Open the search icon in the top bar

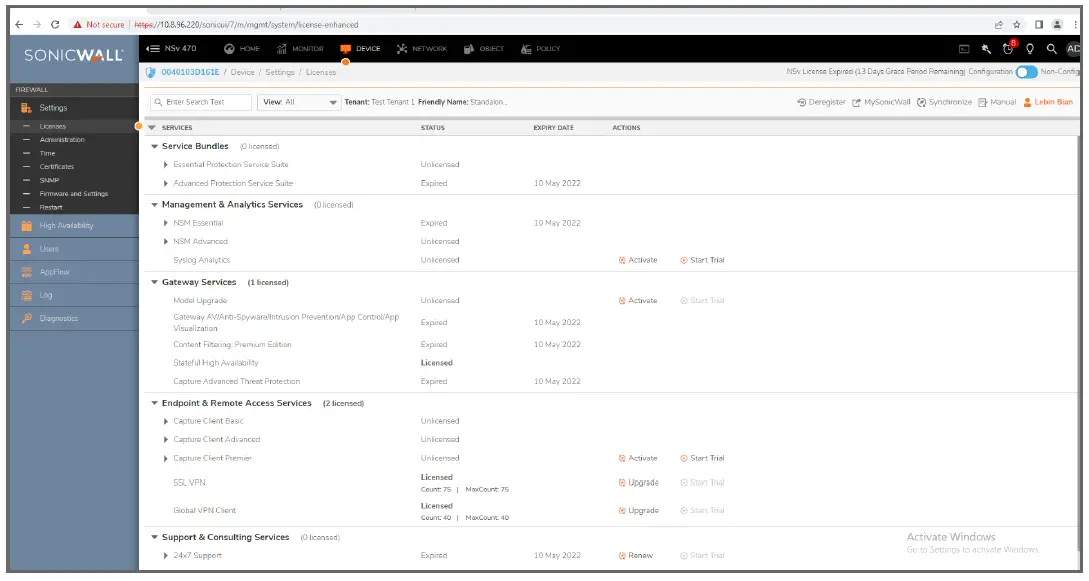point(1051,48)
